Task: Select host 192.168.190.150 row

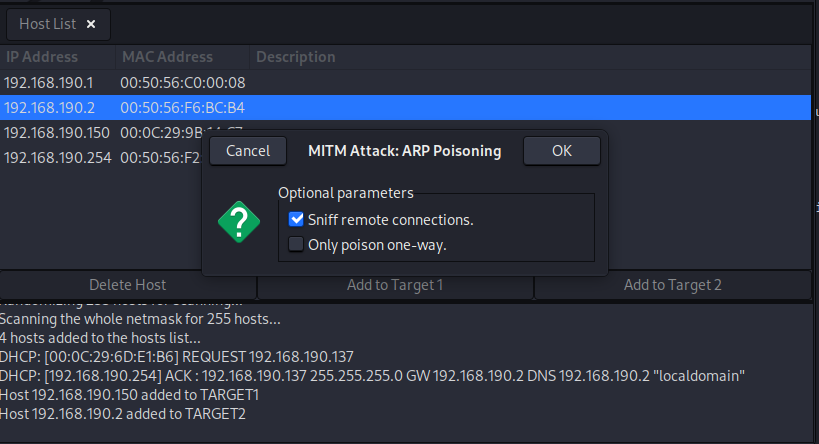Action: tap(57, 132)
